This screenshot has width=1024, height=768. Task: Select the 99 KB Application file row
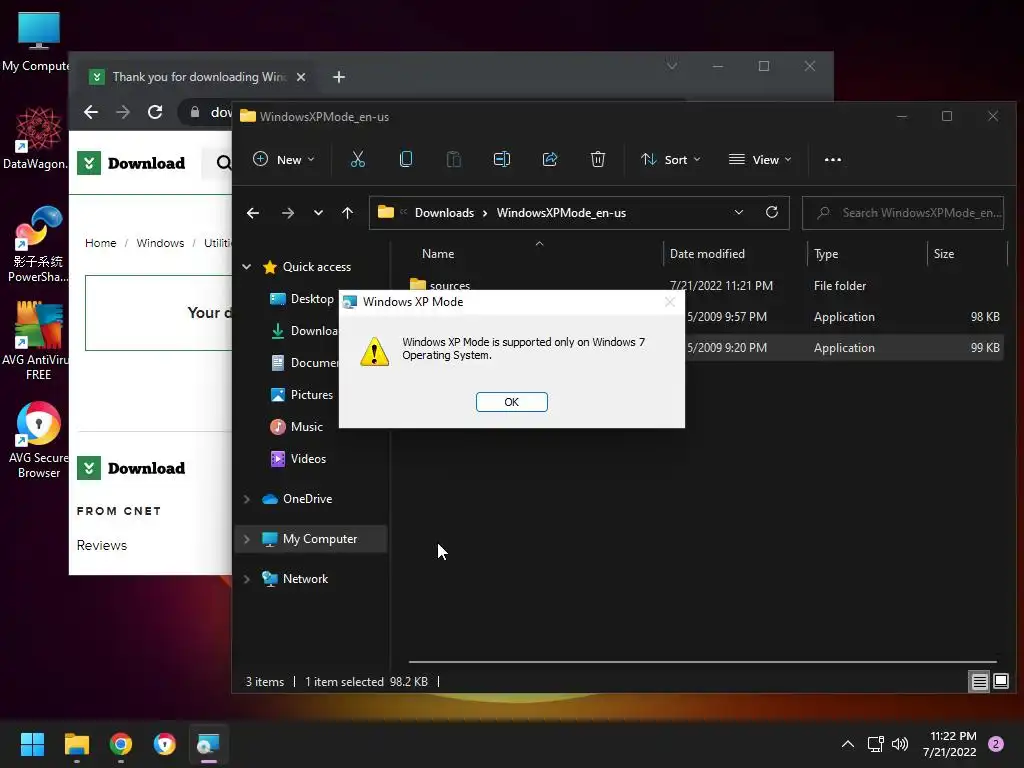(x=844, y=347)
